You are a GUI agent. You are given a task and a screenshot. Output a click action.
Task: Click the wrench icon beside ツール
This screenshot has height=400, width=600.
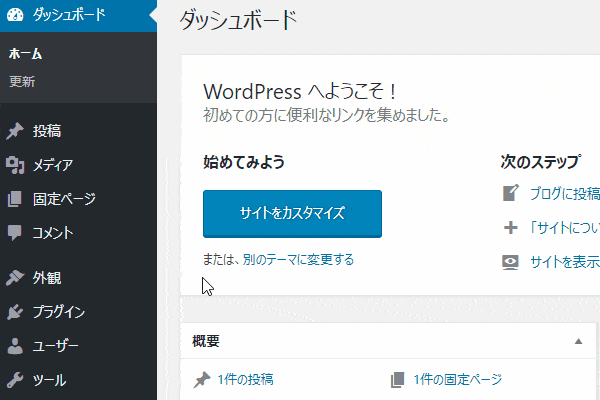(x=15, y=380)
